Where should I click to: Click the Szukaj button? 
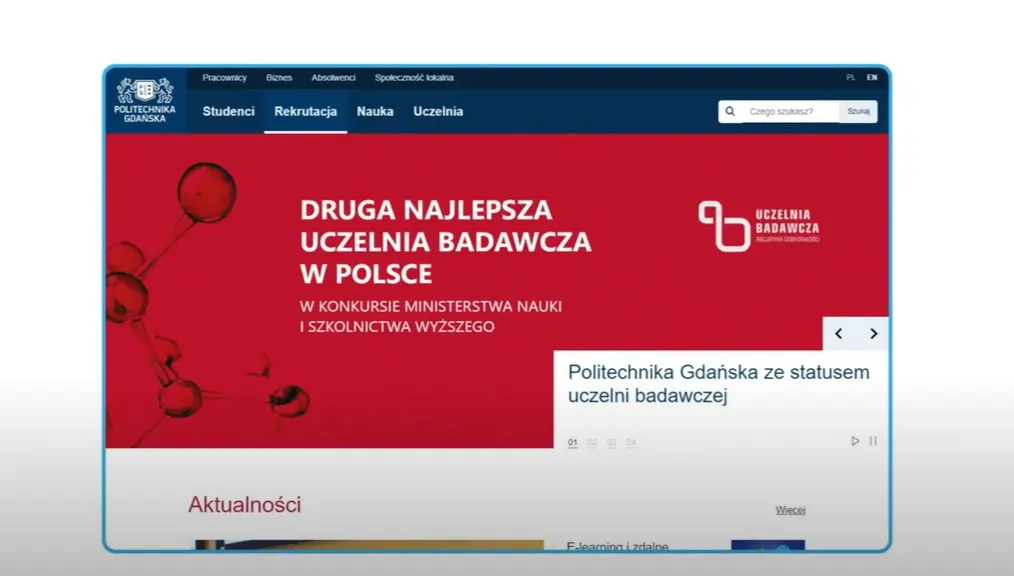[x=858, y=111]
